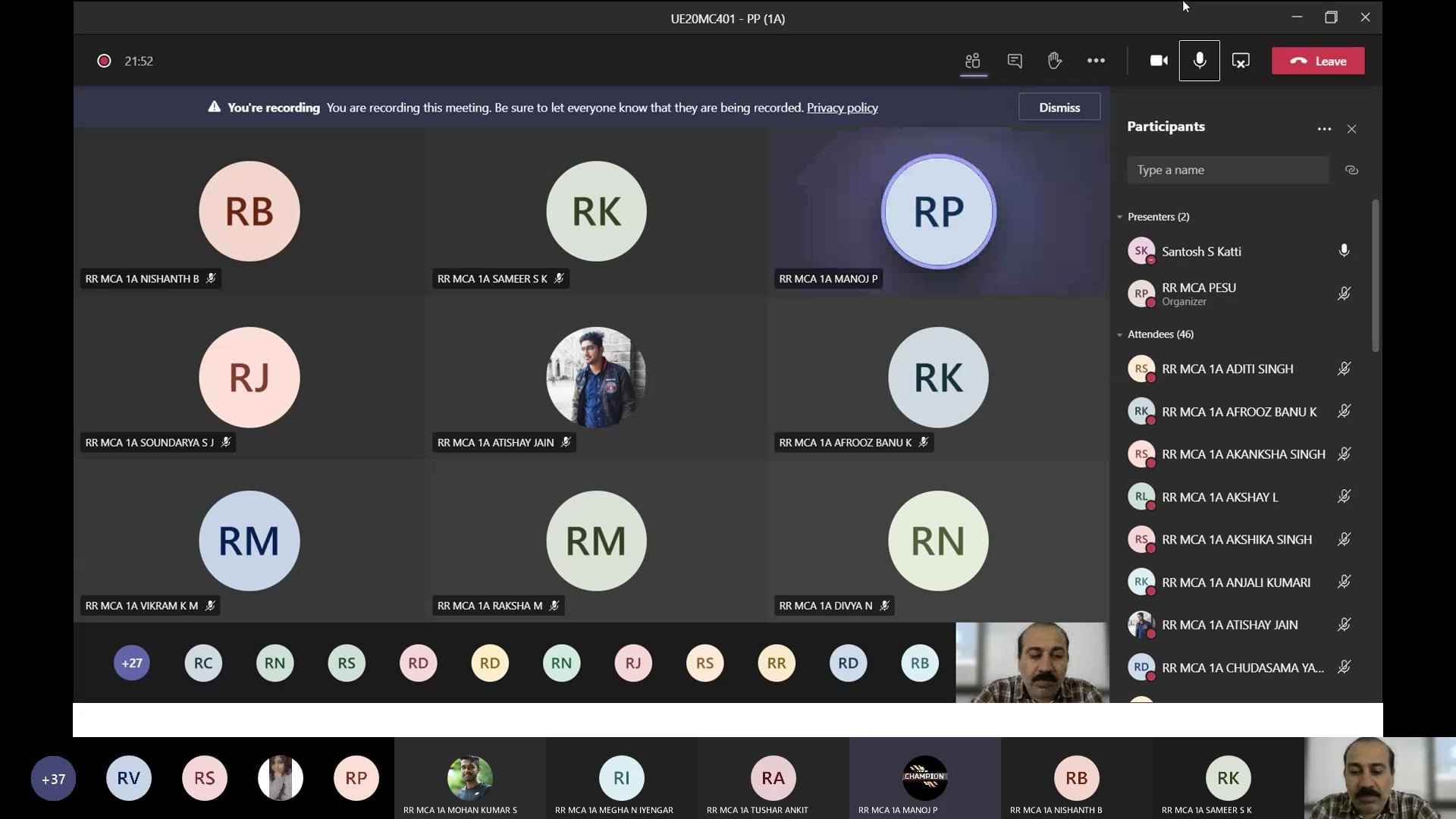Click the Participants panel scrollbar
Image resolution: width=1456 pixels, height=819 pixels.
1375,277
